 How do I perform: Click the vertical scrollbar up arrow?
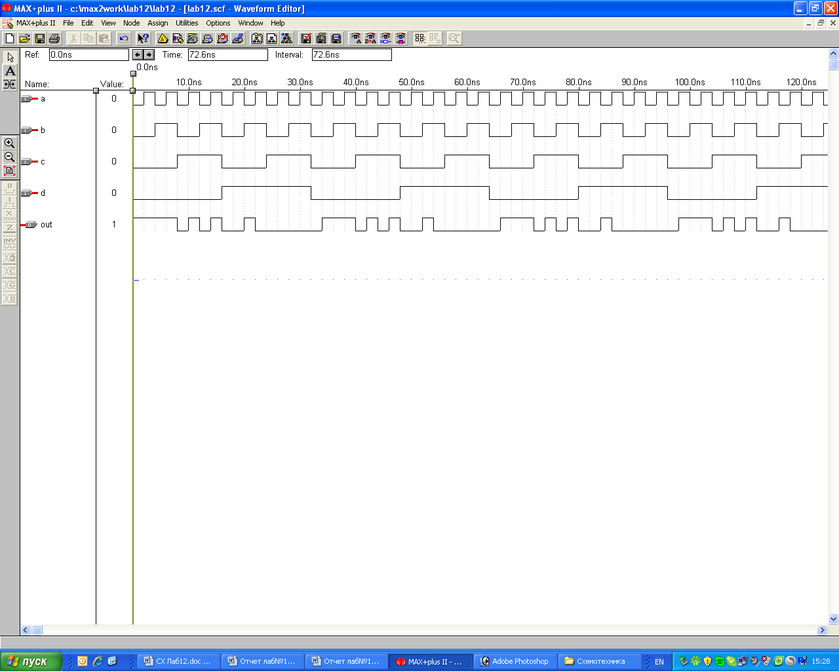pyautogui.click(x=833, y=54)
